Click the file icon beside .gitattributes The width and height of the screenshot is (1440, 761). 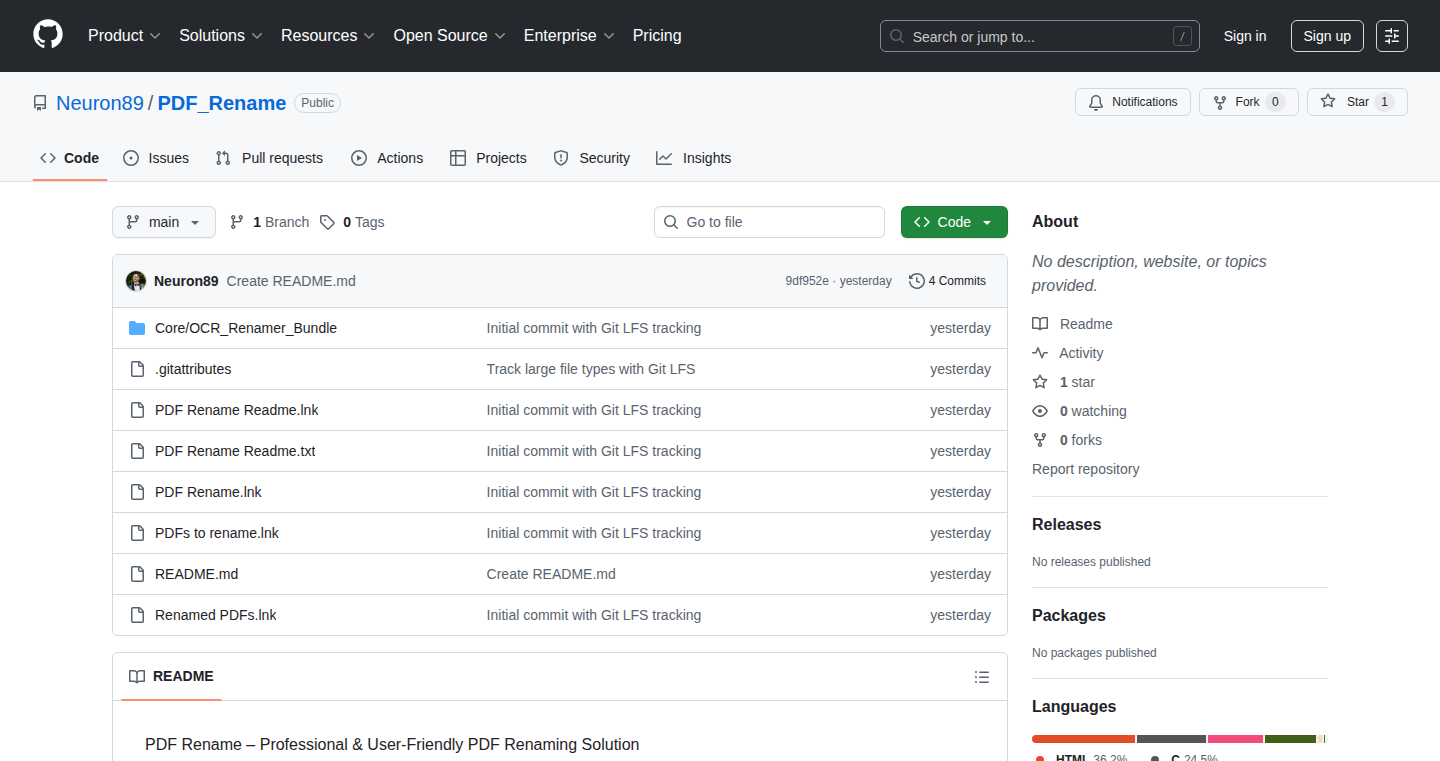point(137,369)
